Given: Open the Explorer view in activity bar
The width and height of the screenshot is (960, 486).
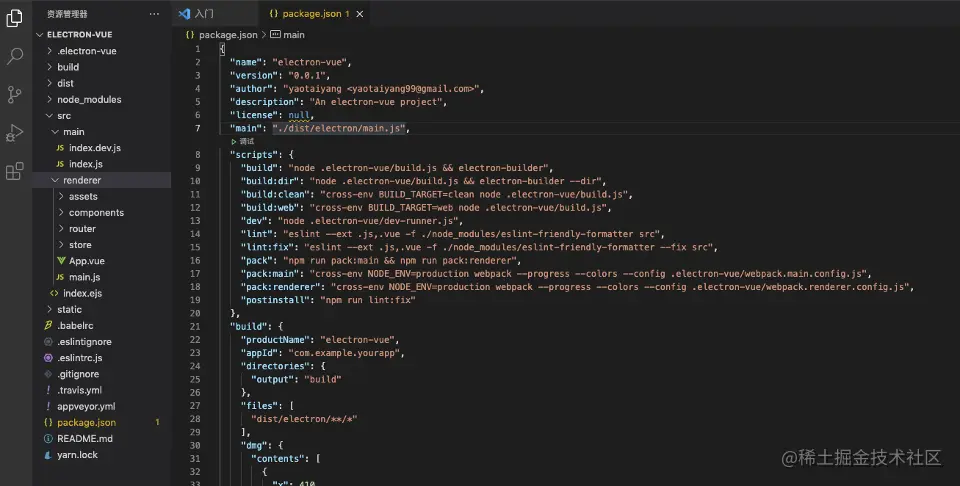Looking at the screenshot, I should (14, 19).
